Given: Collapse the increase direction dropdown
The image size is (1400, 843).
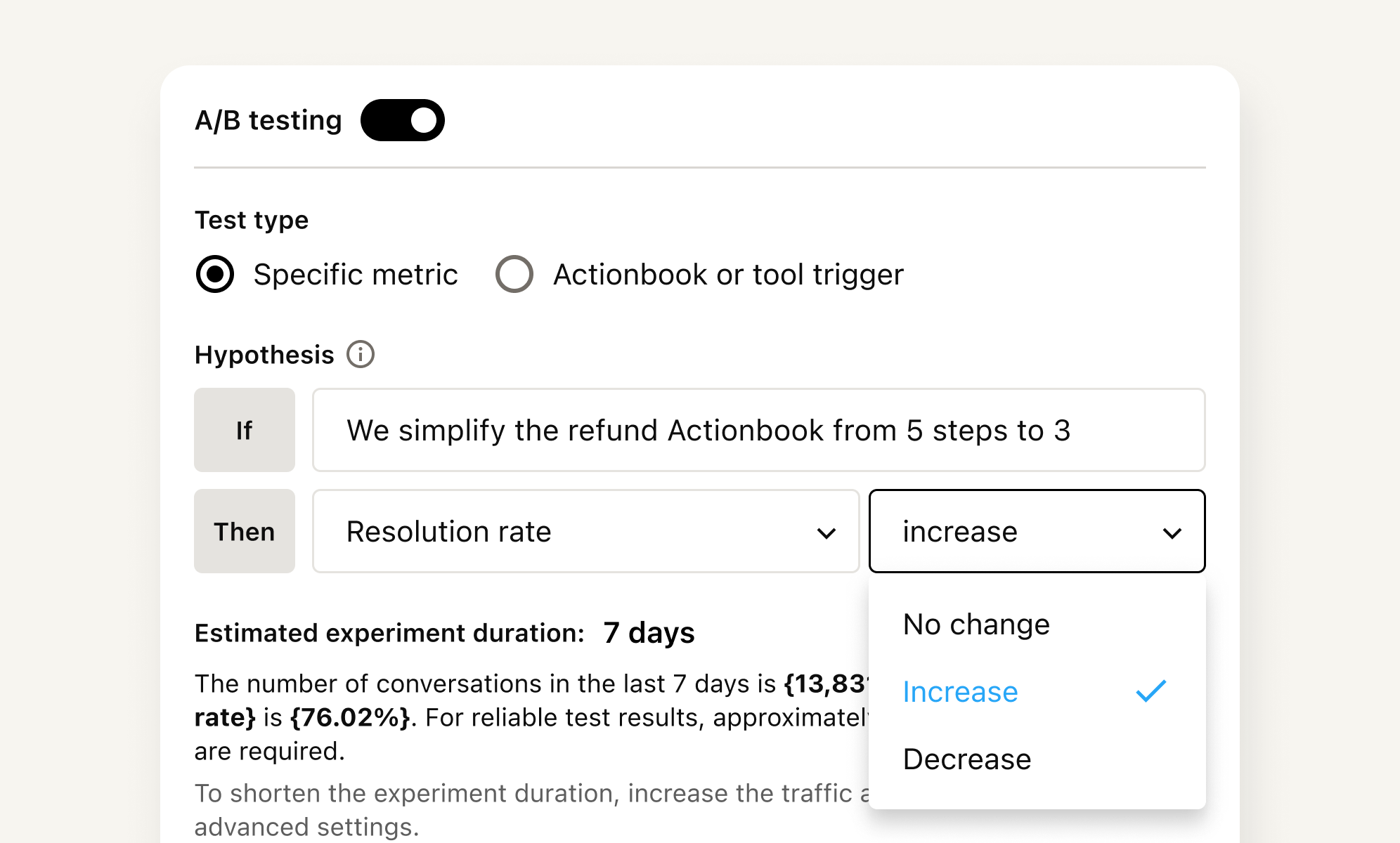Looking at the screenshot, I should [1037, 531].
